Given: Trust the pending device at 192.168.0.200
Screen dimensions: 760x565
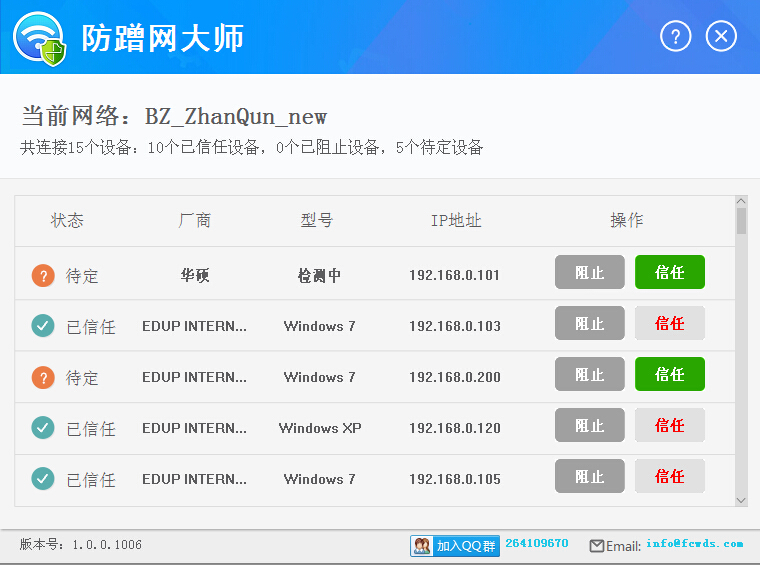Looking at the screenshot, I should click(x=669, y=374).
